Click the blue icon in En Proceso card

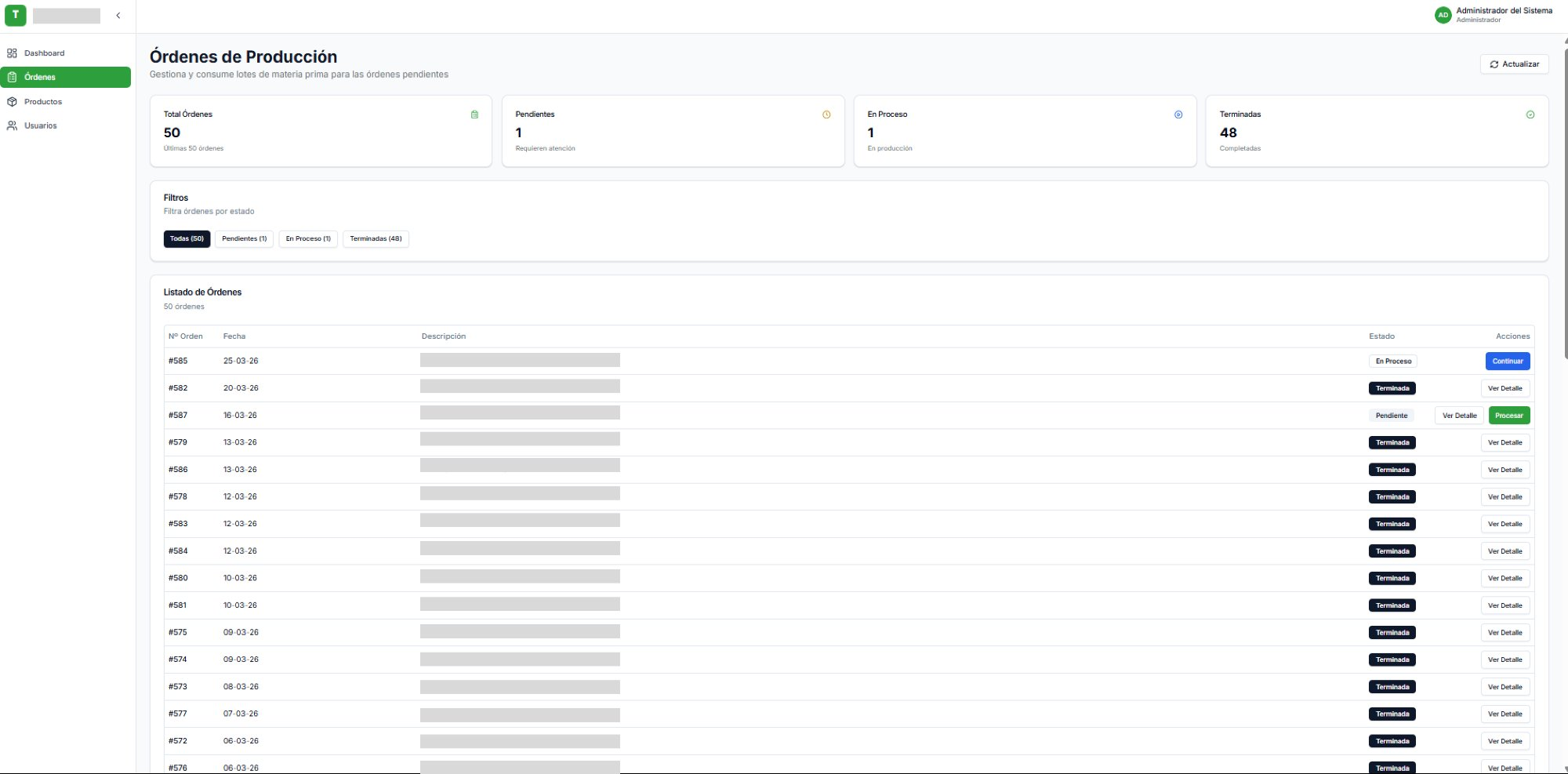pos(1178,114)
